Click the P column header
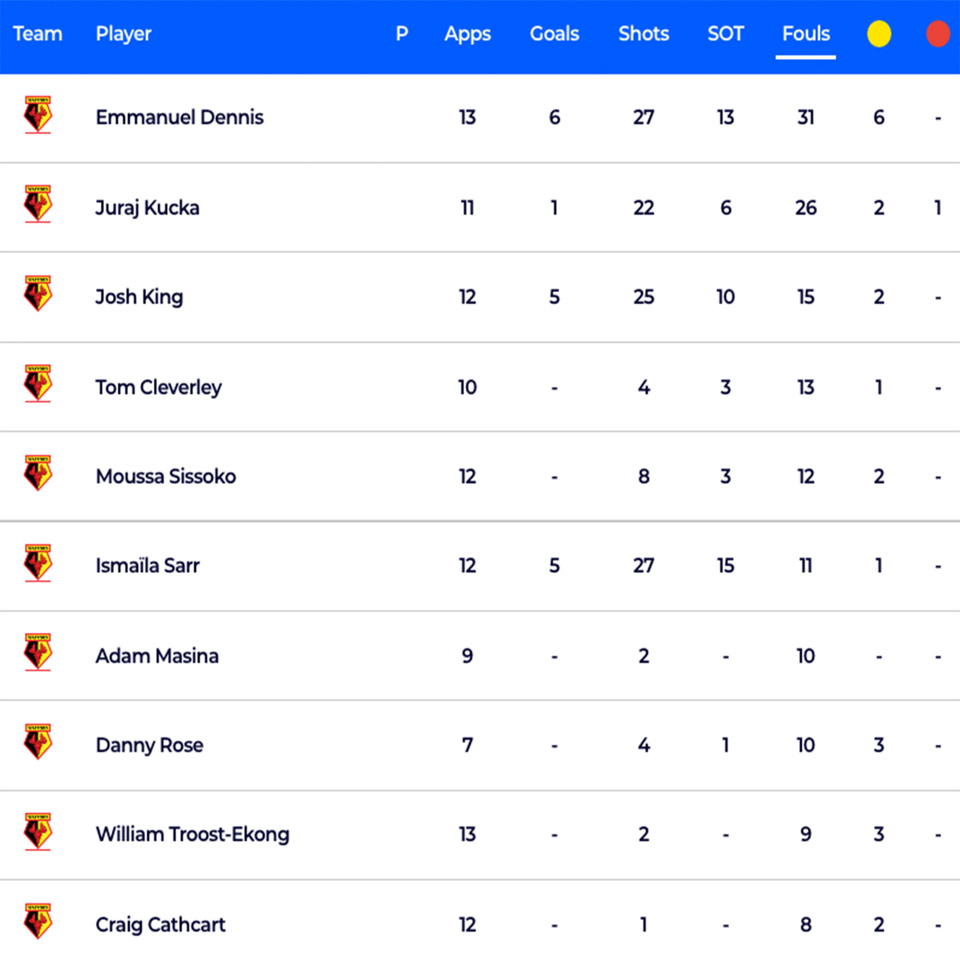 (402, 34)
